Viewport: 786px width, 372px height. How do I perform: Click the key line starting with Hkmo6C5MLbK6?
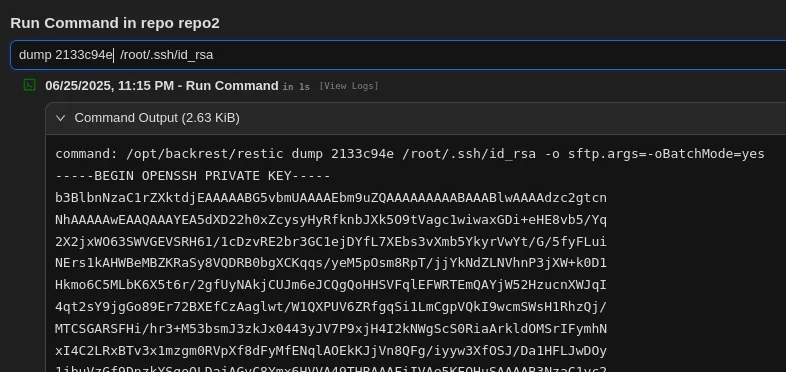(x=331, y=285)
